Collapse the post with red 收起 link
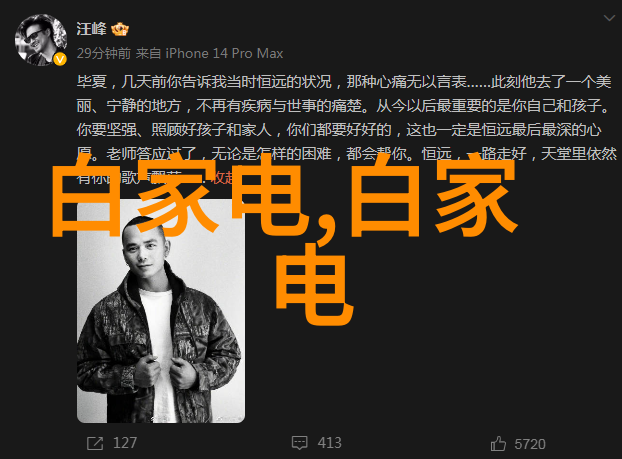The width and height of the screenshot is (622, 459). coord(223,177)
